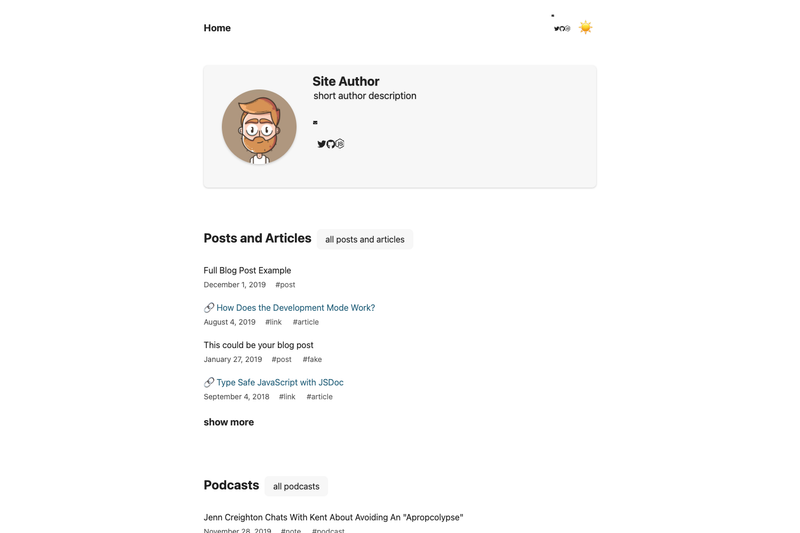
Task: Filter by #fake tag
Action: [x=312, y=359]
